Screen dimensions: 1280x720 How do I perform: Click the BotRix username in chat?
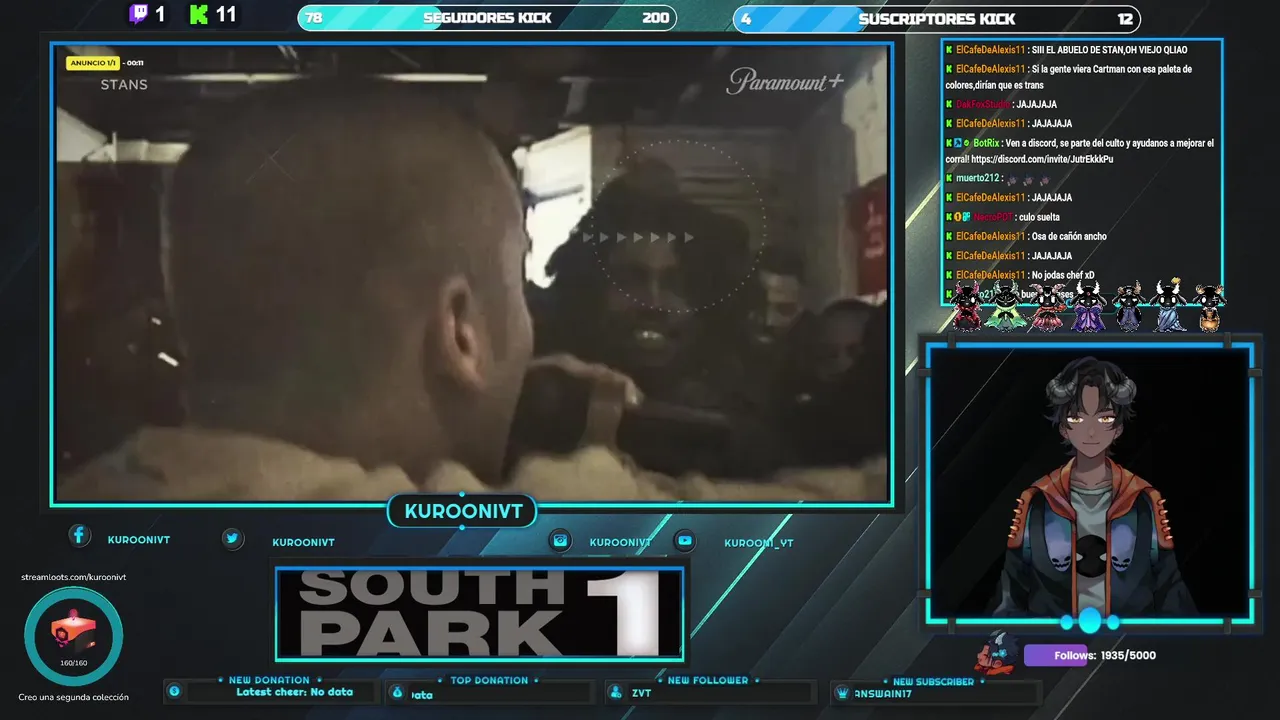pyautogui.click(x=986, y=143)
